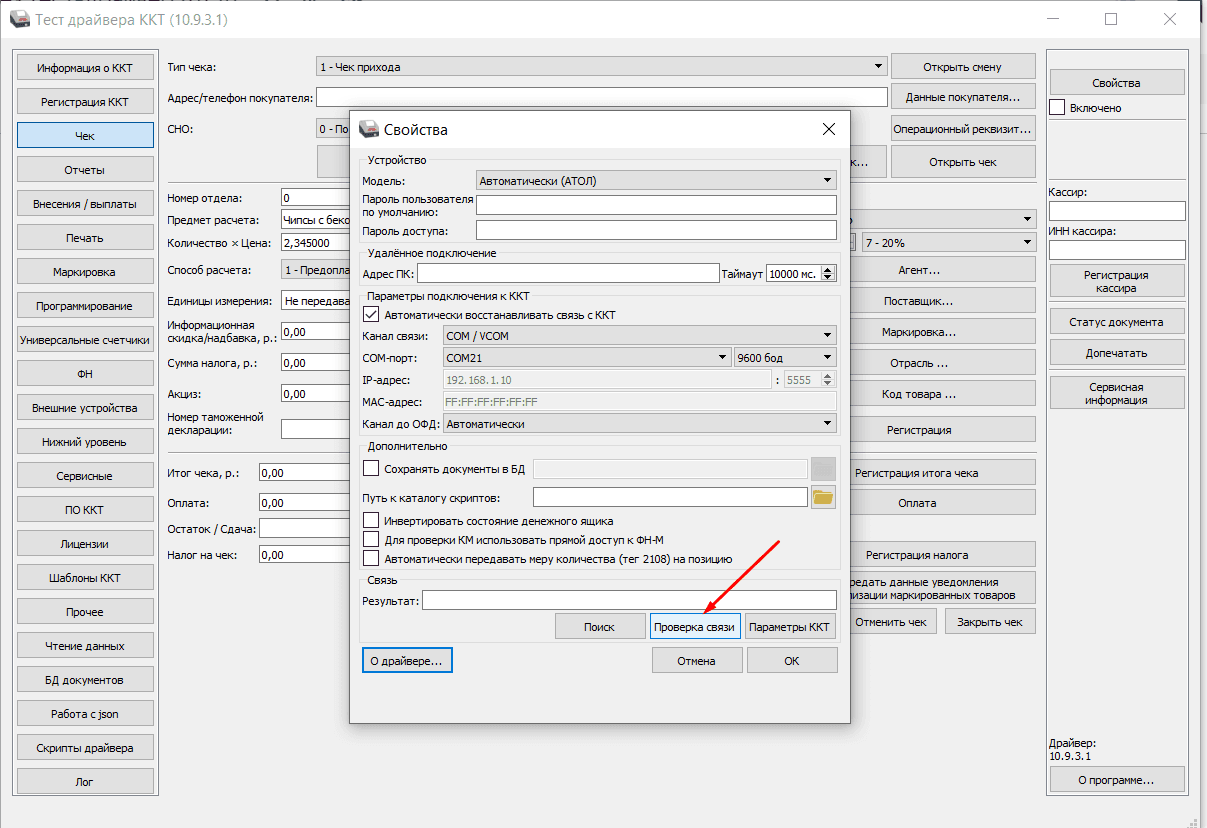Viewport: 1207px width, 828px height.
Task: Toggle 'Автоматически восстанавливать связь с ККТ' checkbox
Action: (372, 315)
